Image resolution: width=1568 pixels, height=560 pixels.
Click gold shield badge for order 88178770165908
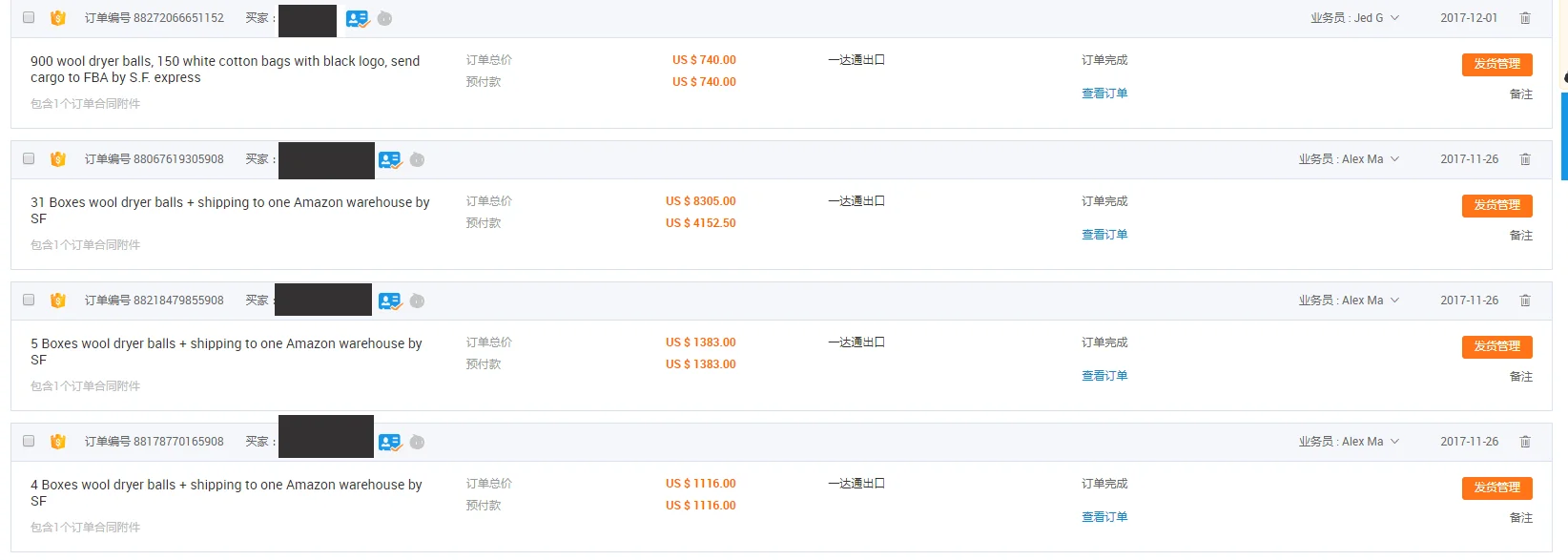(58, 442)
